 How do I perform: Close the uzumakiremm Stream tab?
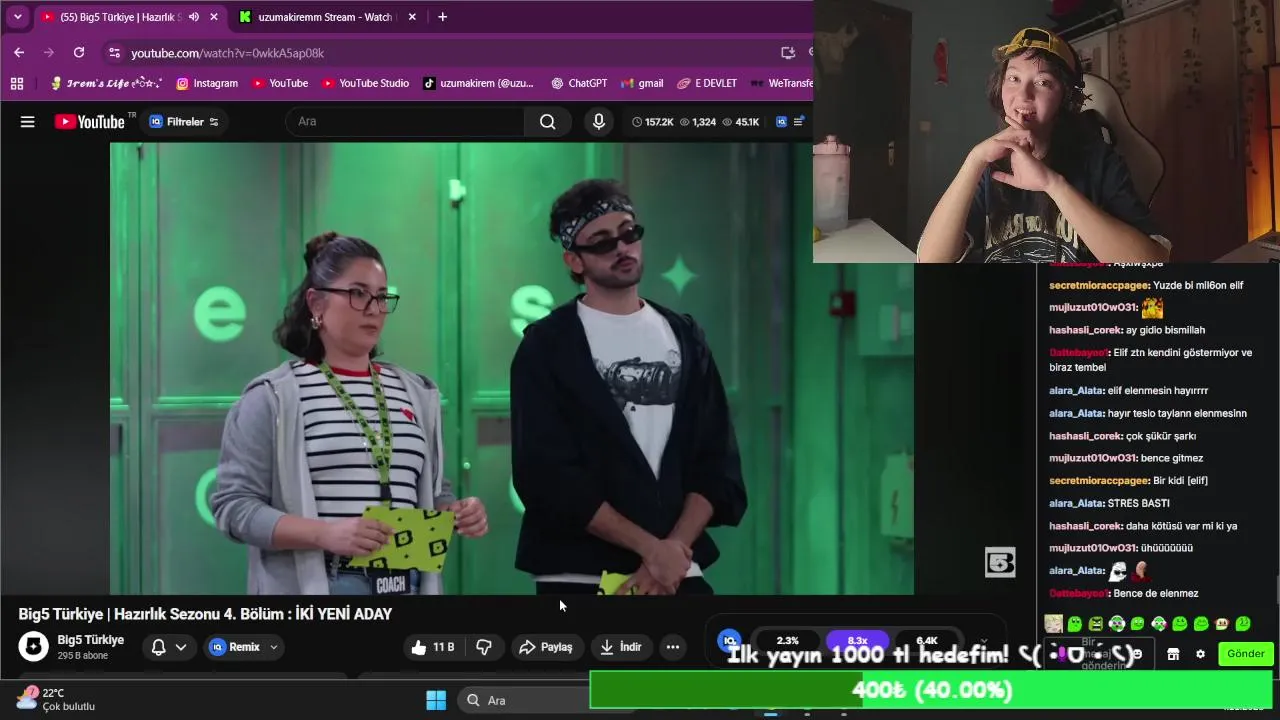click(x=411, y=17)
